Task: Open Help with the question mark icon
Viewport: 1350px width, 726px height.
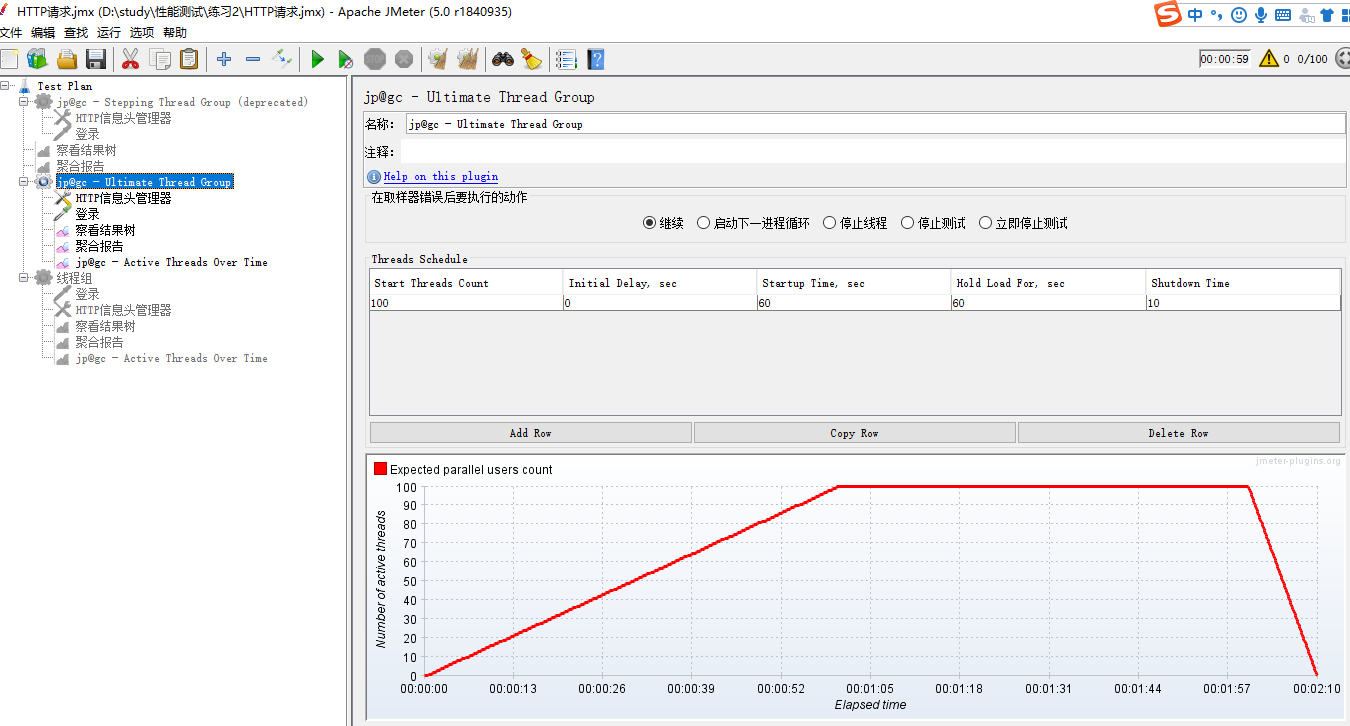Action: tap(595, 59)
